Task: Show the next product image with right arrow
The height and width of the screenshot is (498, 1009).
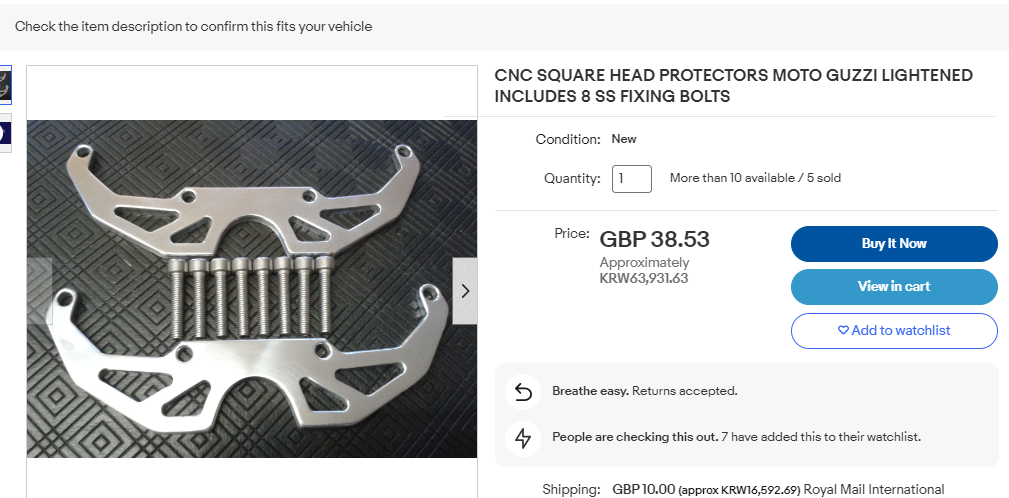Action: [465, 291]
